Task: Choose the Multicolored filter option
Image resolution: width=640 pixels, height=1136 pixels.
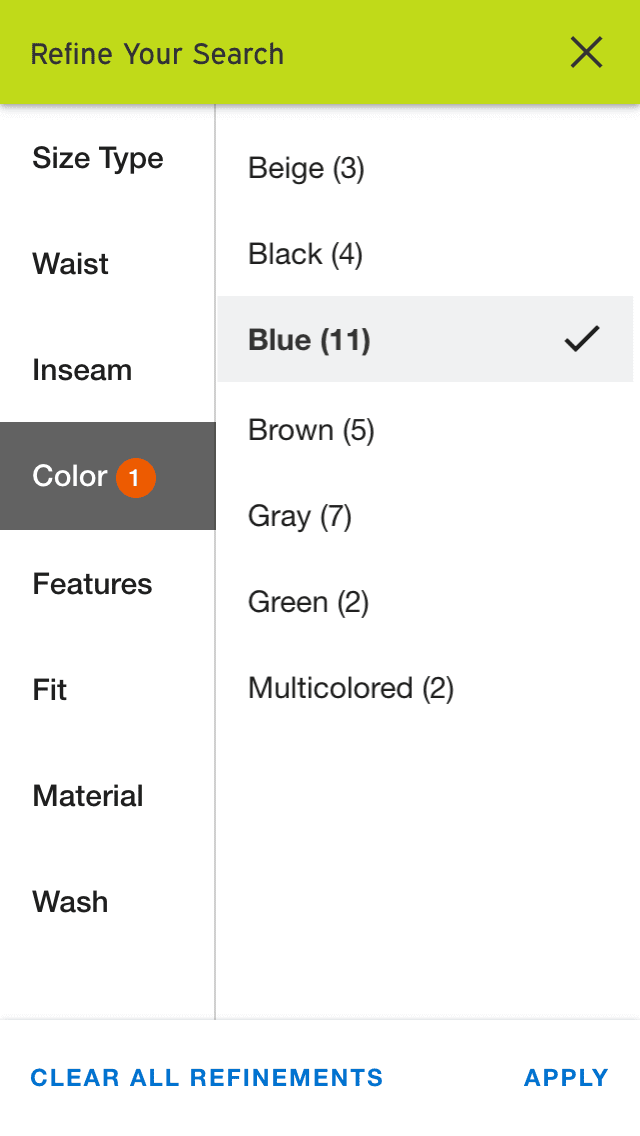Action: tap(350, 688)
